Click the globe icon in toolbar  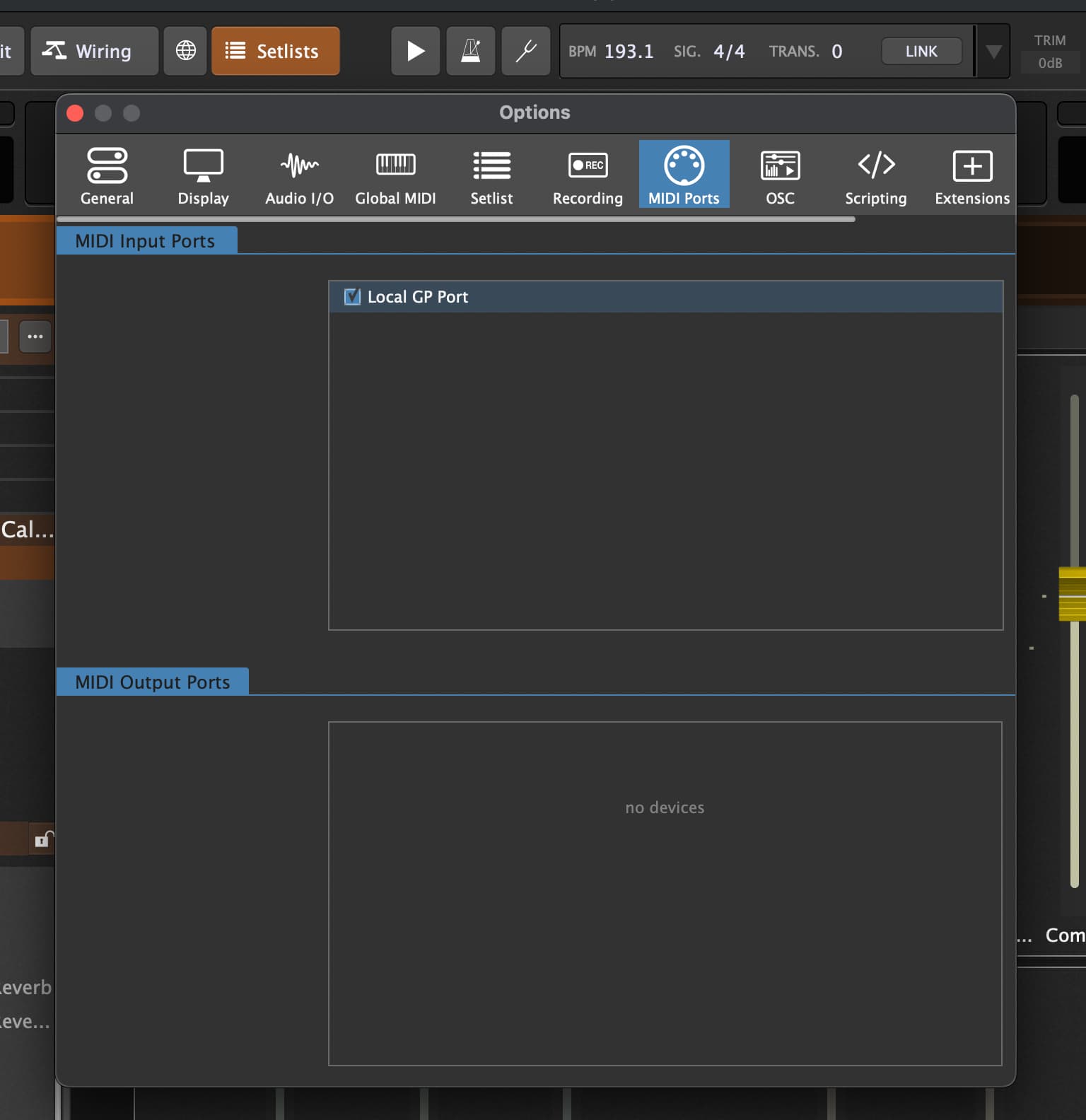tap(185, 51)
